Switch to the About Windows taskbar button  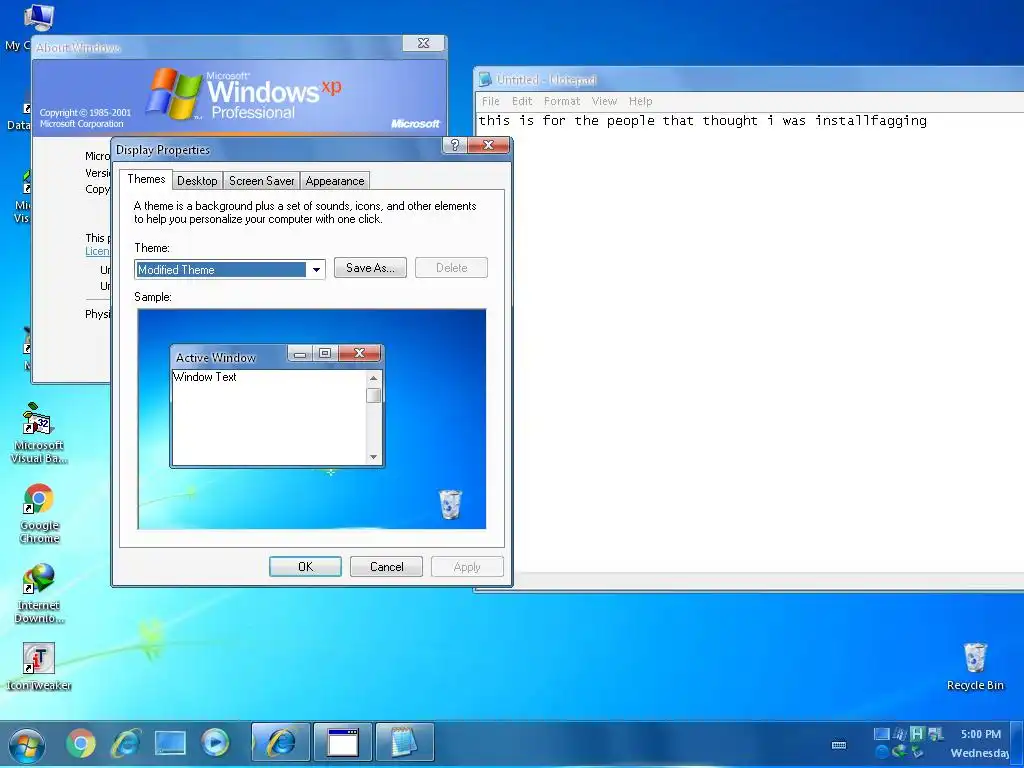tap(343, 743)
